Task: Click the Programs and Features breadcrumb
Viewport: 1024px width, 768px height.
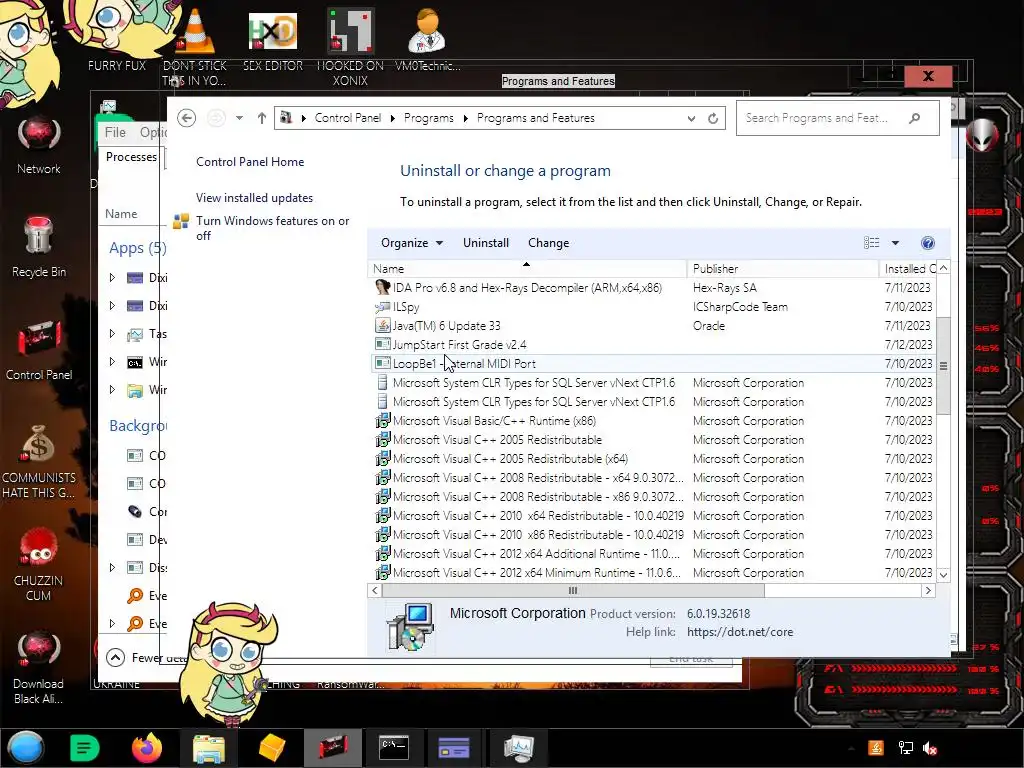Action: click(536, 118)
